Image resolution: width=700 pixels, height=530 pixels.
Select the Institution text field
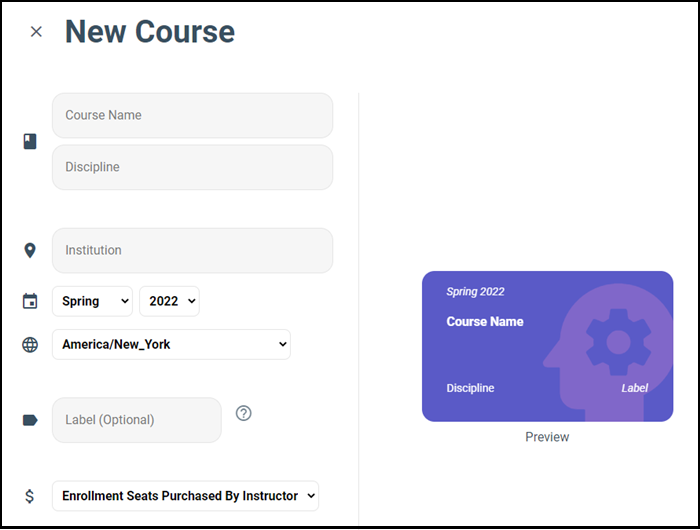pos(192,251)
